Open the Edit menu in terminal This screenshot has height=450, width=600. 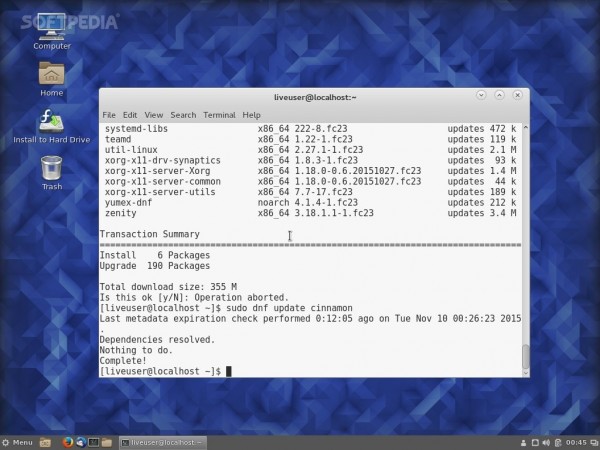[130, 115]
